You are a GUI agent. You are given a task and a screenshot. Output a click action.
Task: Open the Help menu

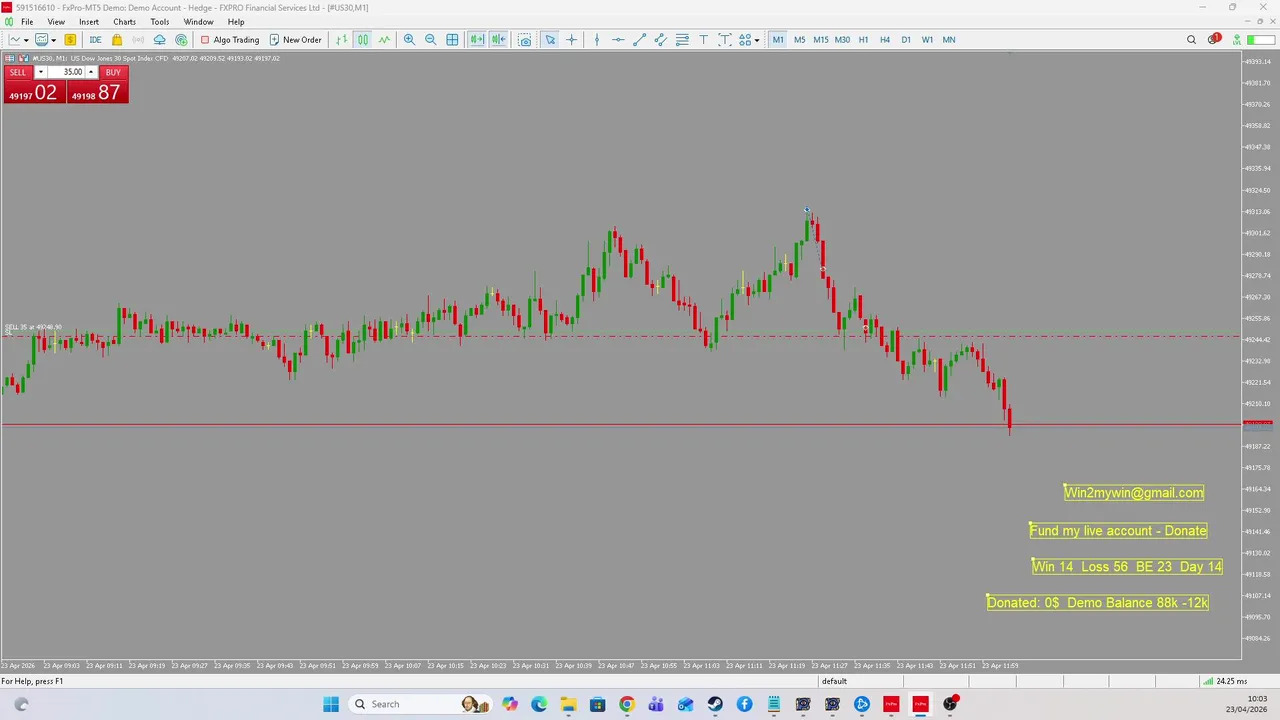pos(236,22)
